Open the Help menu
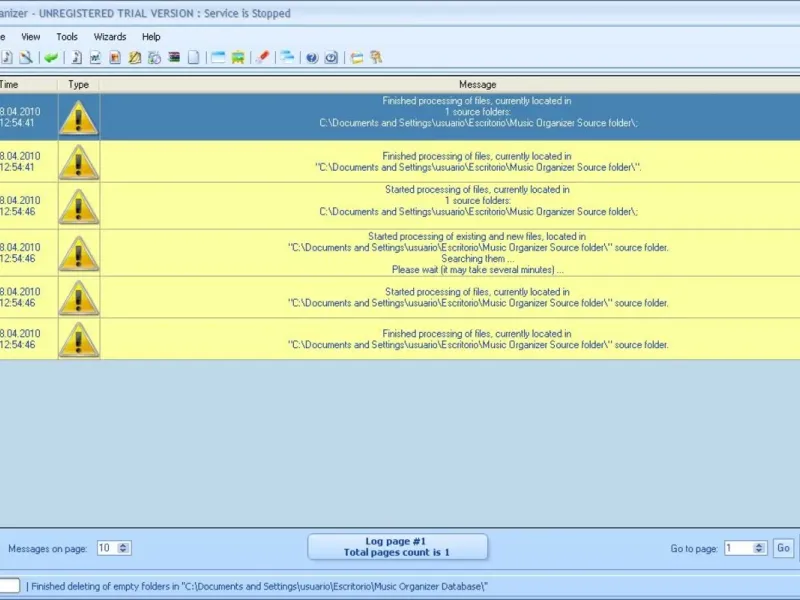 (x=151, y=37)
